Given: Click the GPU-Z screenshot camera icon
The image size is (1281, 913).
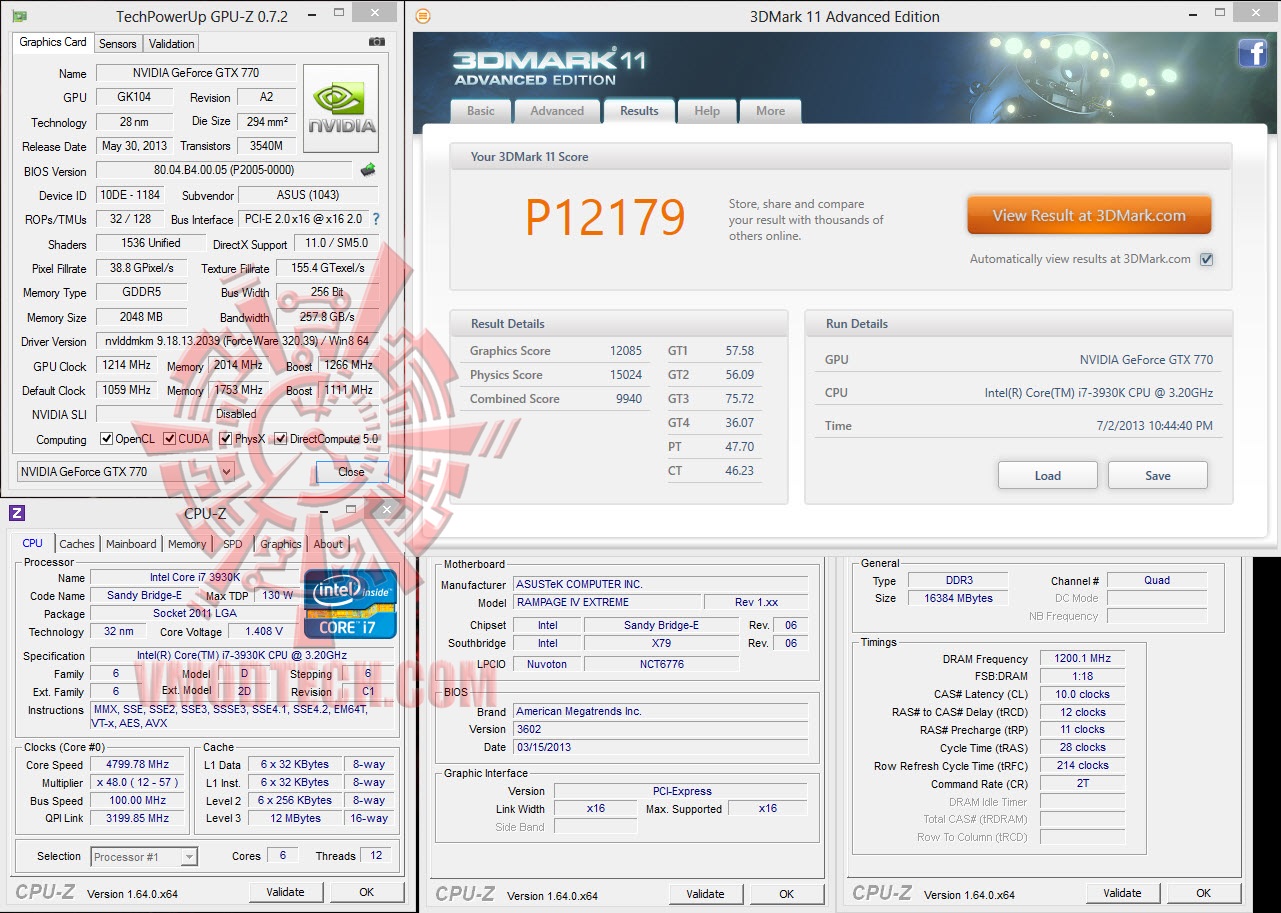Looking at the screenshot, I should click(x=377, y=42).
